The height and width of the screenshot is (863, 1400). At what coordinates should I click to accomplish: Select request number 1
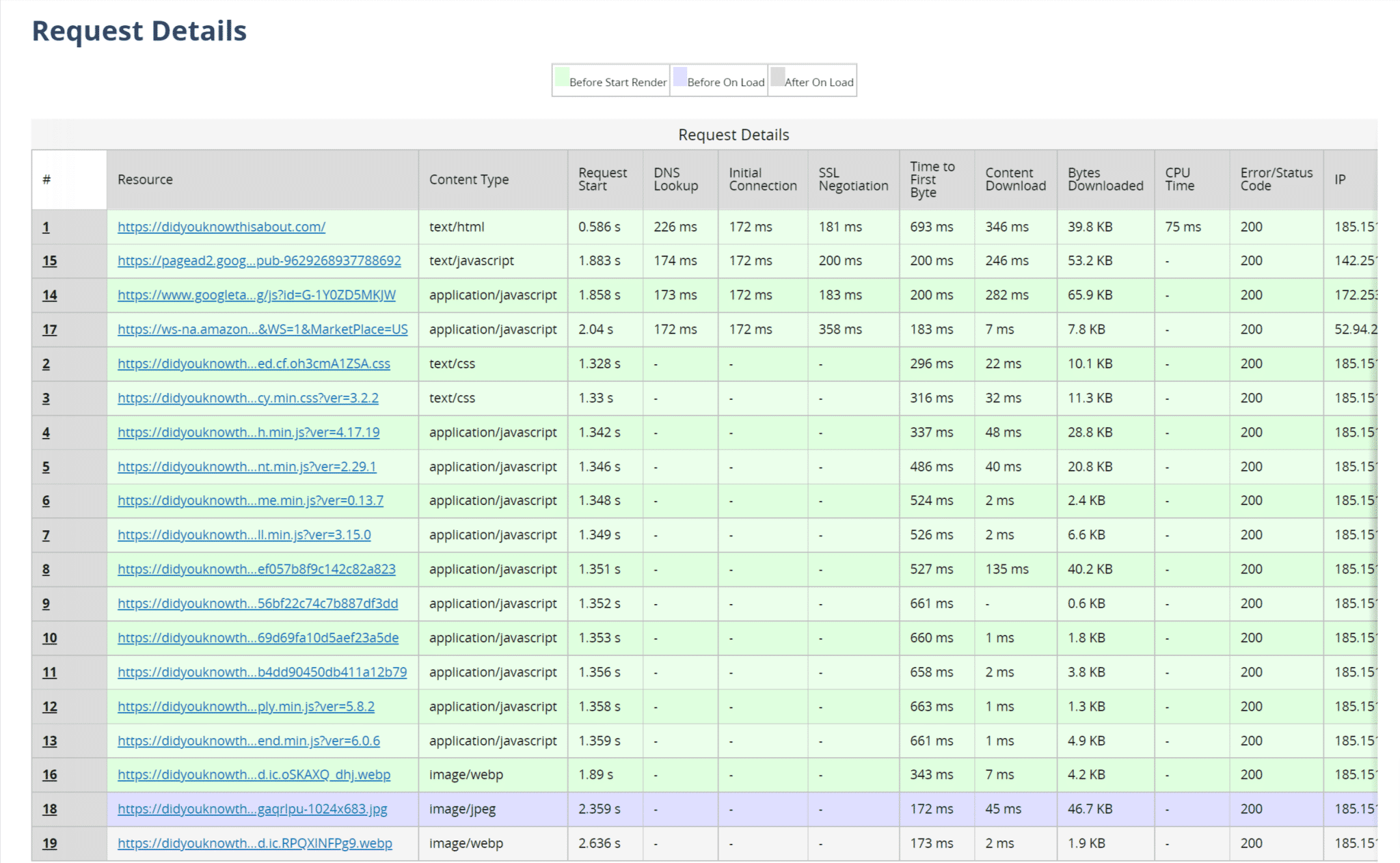[x=46, y=227]
